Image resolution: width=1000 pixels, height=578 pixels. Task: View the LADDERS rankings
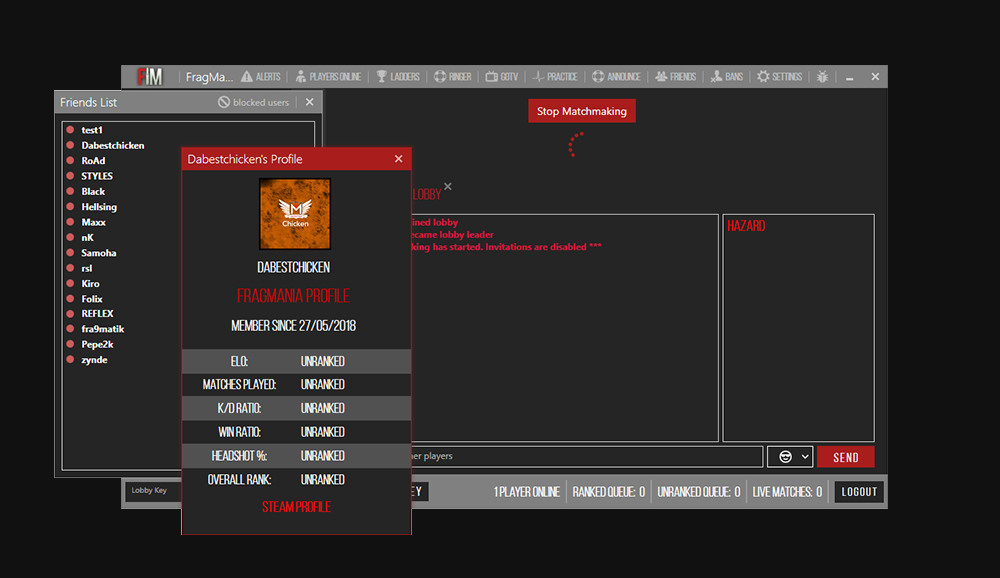coord(398,76)
